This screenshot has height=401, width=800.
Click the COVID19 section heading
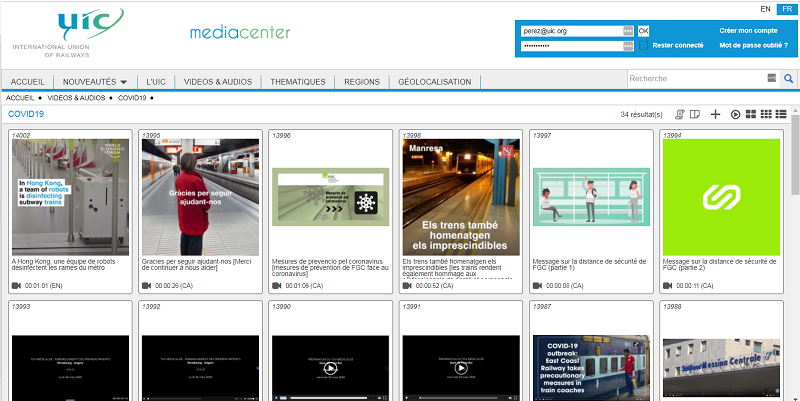[x=26, y=114]
